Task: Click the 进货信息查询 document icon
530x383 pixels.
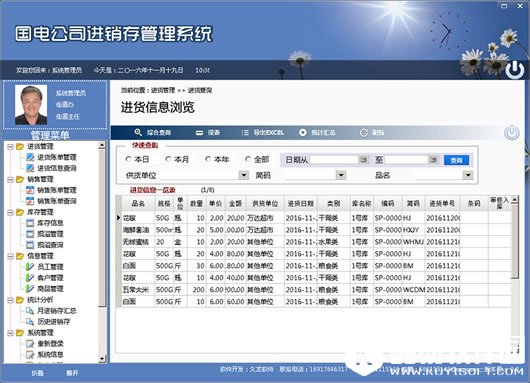Action: (x=30, y=168)
